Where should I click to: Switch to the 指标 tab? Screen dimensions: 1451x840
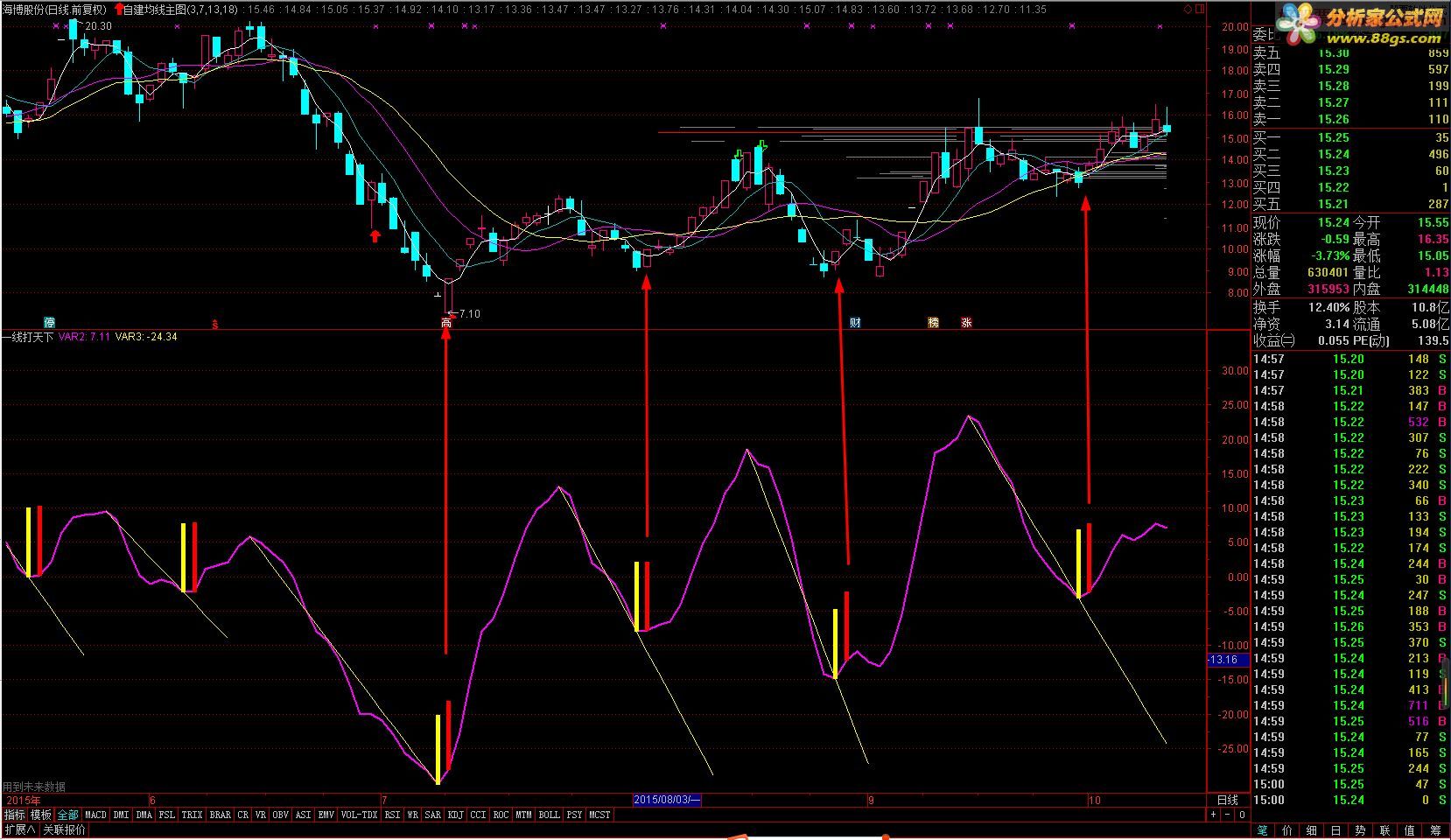[x=14, y=815]
